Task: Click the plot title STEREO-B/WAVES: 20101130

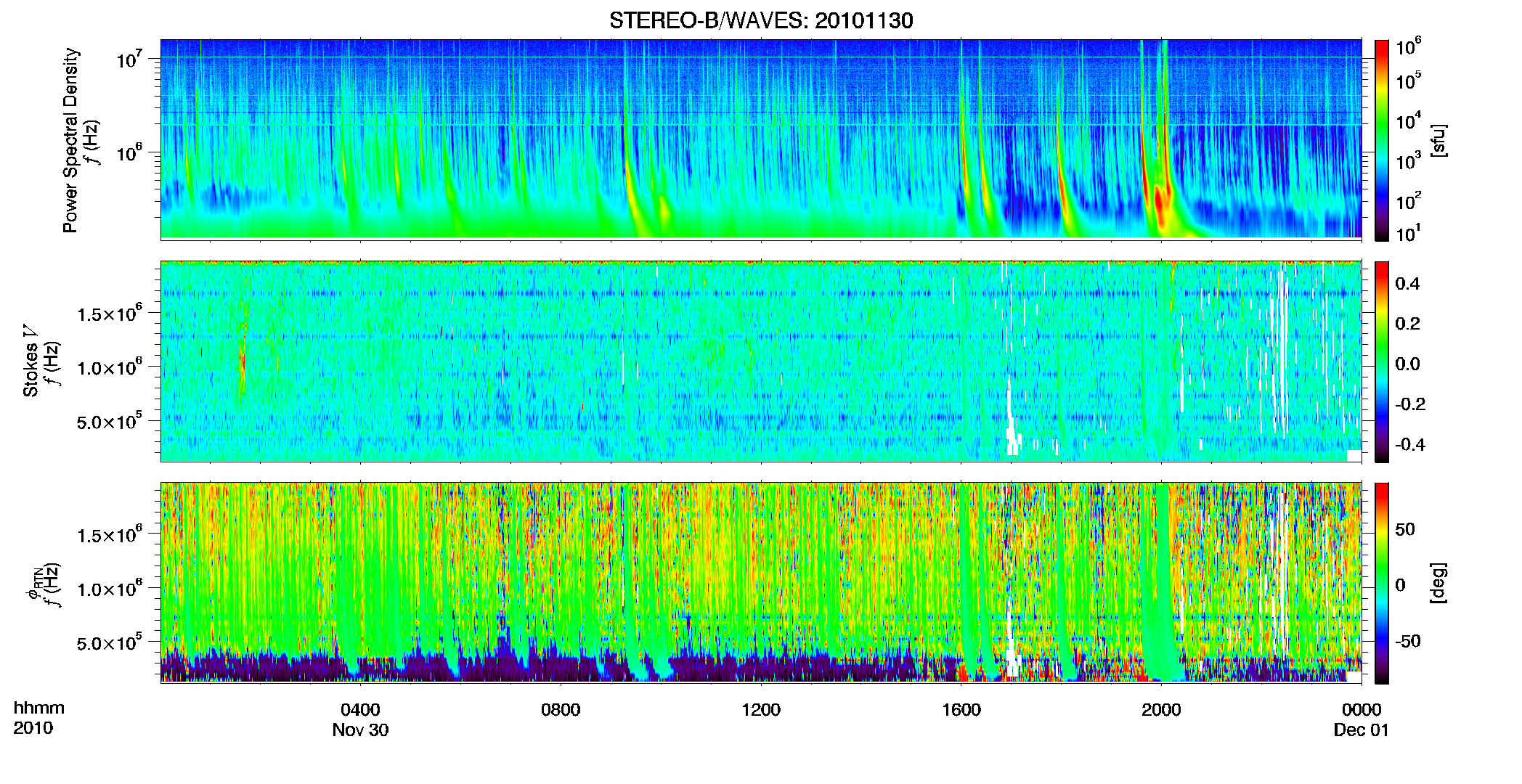Action: pyautogui.click(x=761, y=20)
